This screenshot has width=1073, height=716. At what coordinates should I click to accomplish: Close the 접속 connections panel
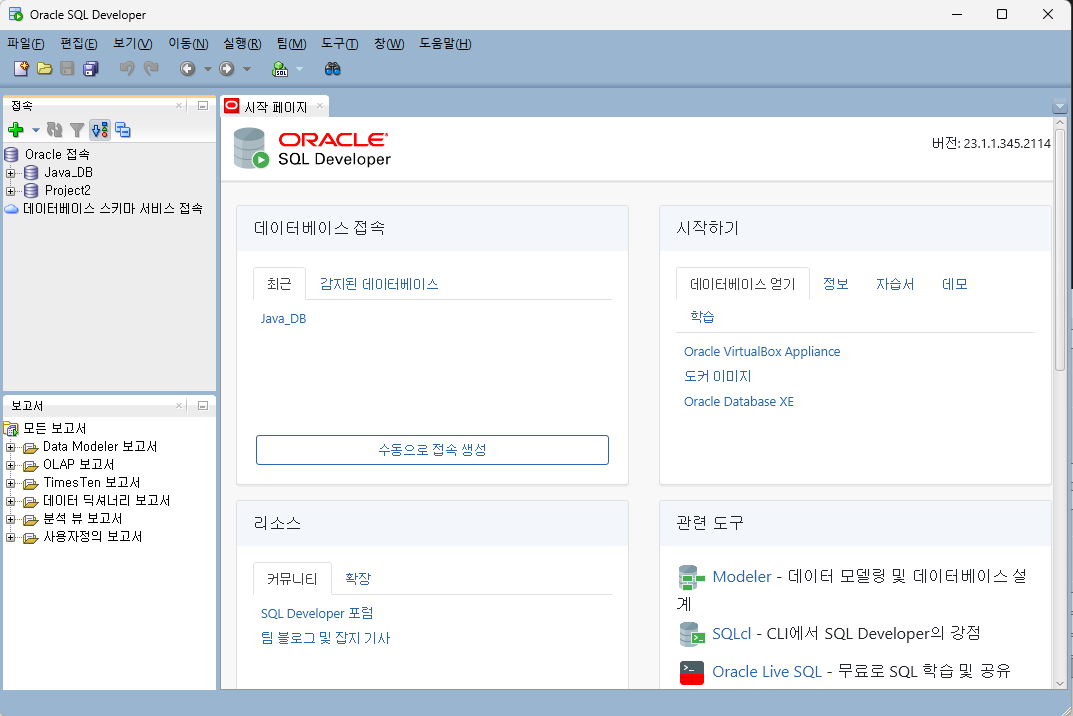pyautogui.click(x=179, y=105)
